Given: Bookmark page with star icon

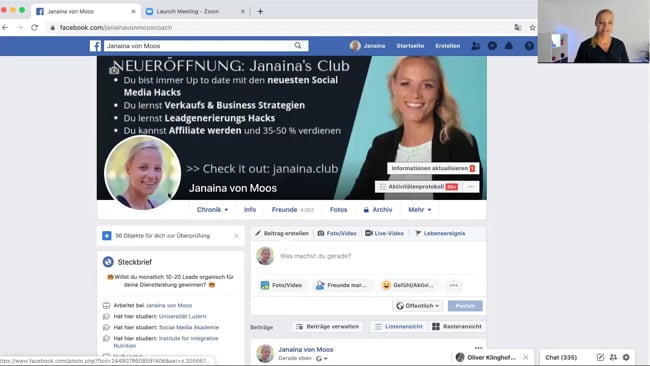Looking at the screenshot, I should [x=532, y=28].
